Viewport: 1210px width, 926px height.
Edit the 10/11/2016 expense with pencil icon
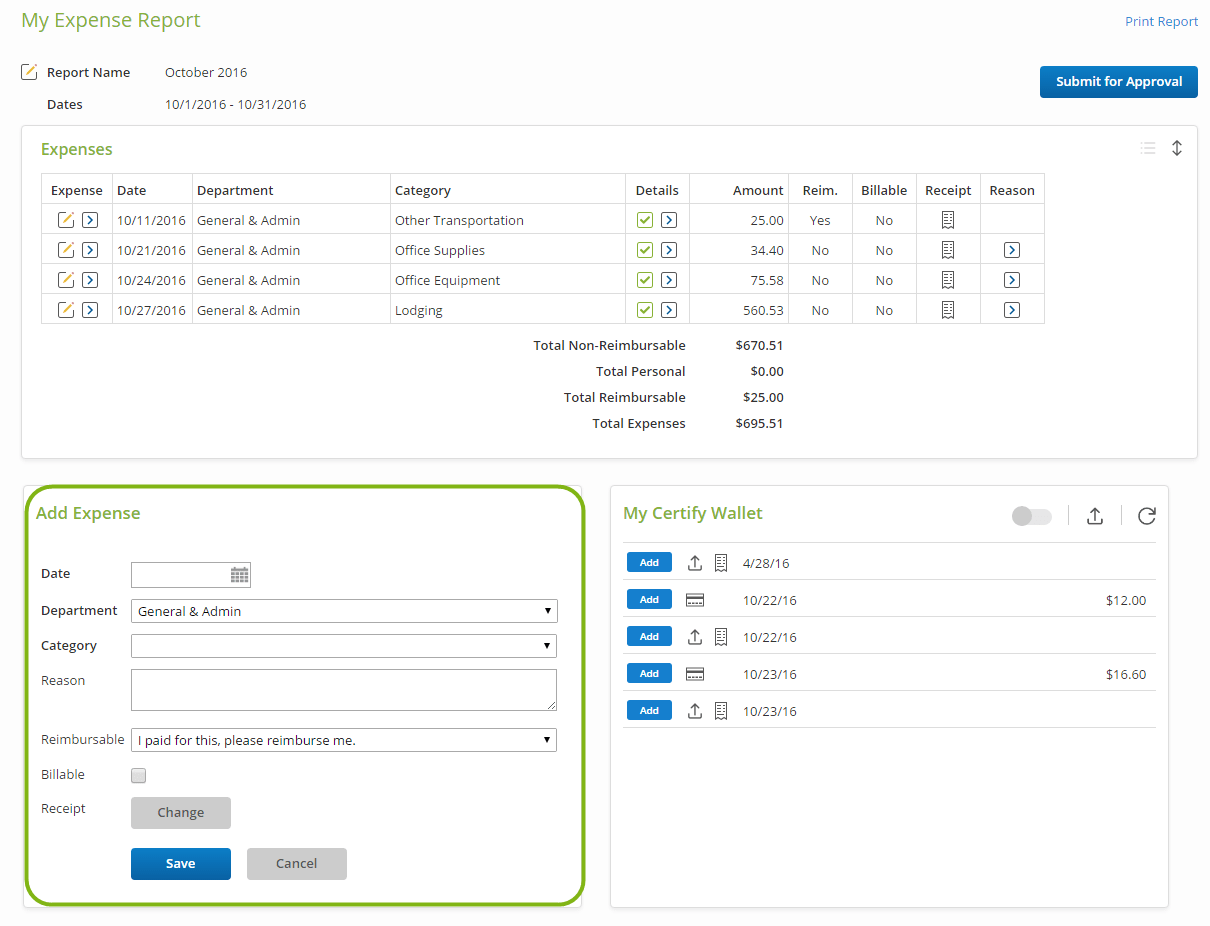(66, 220)
